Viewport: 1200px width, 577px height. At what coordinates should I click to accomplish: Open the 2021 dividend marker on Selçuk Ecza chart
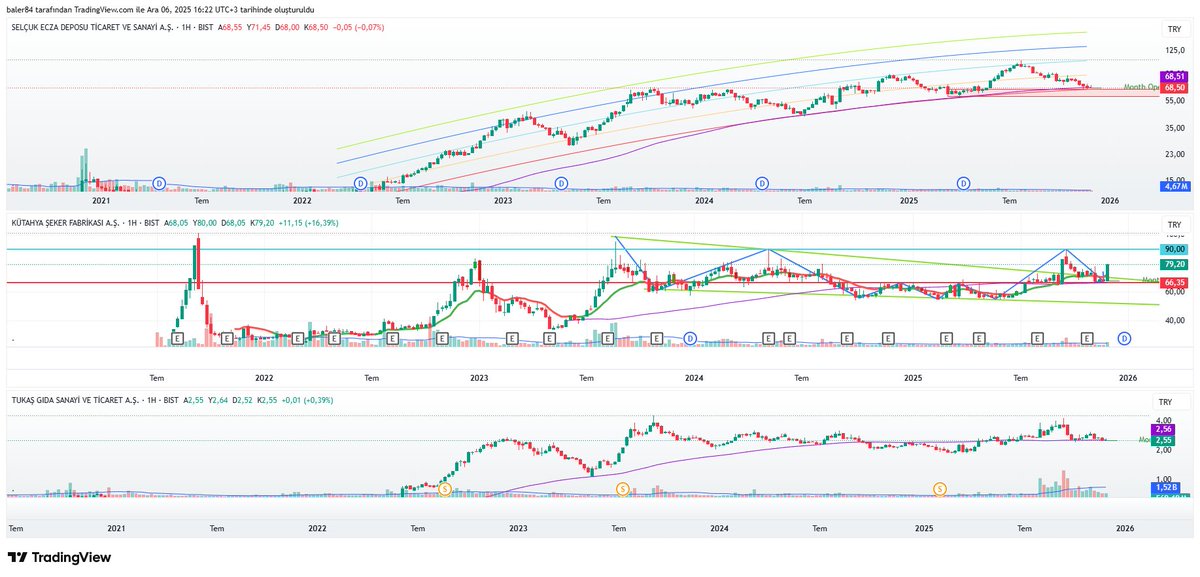160,183
